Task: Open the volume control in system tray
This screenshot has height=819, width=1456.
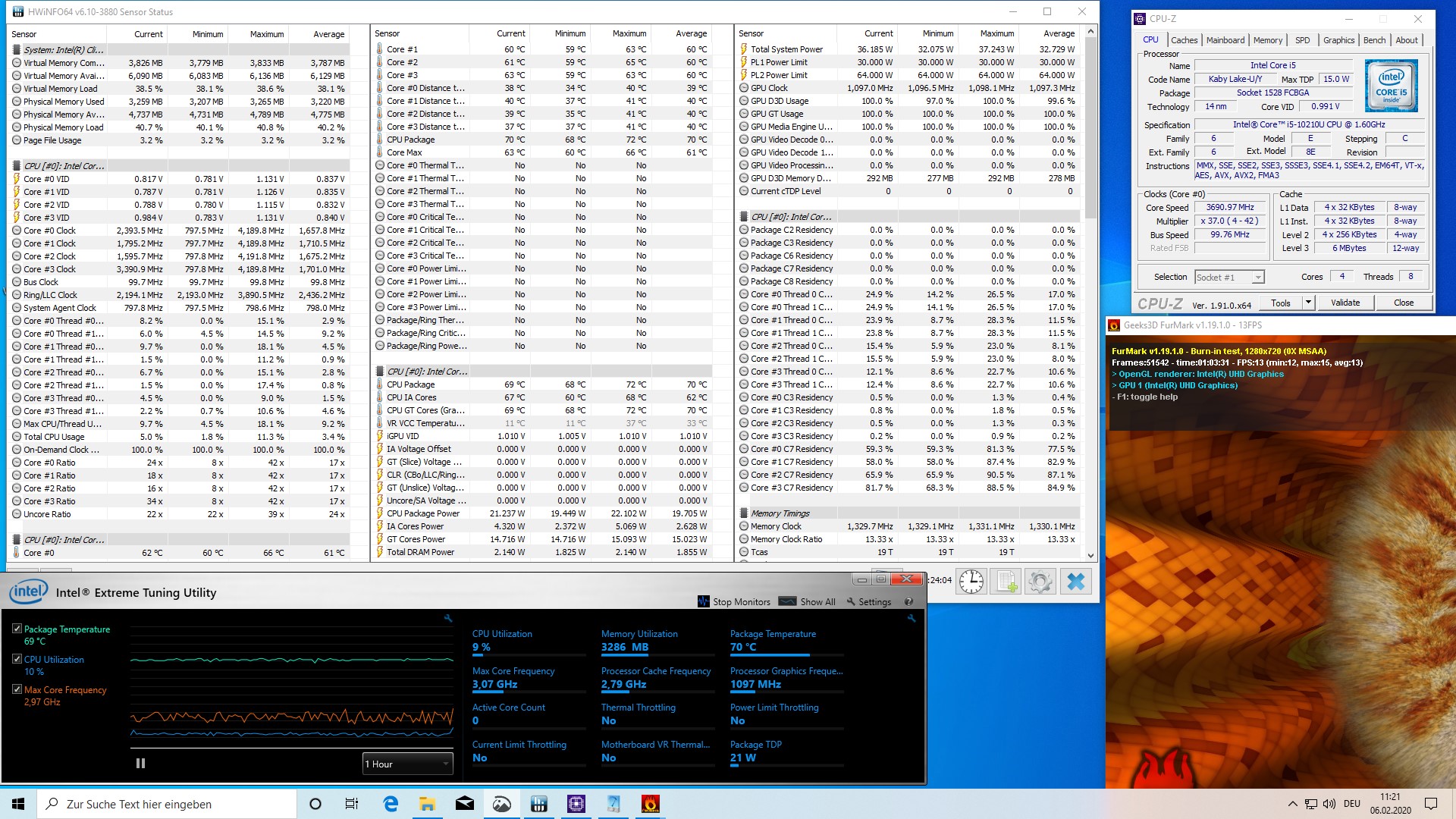Action: tap(1329, 804)
